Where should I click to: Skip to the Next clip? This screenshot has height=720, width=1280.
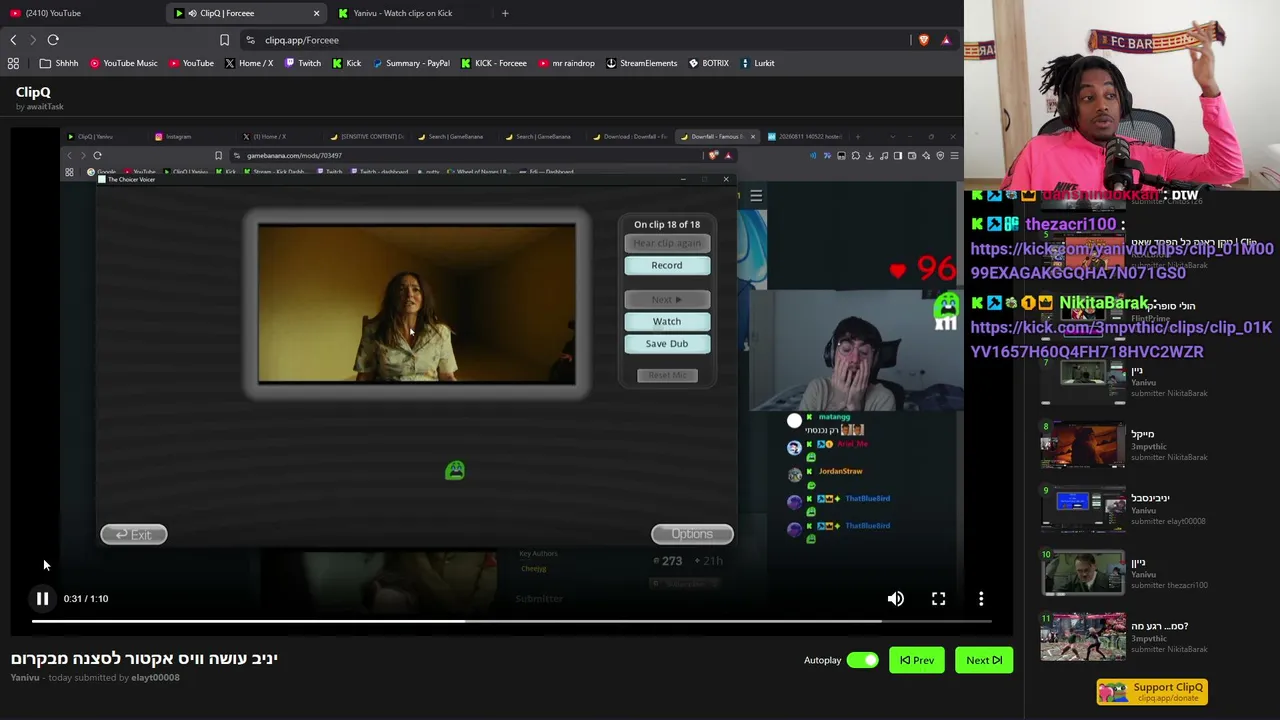point(984,660)
